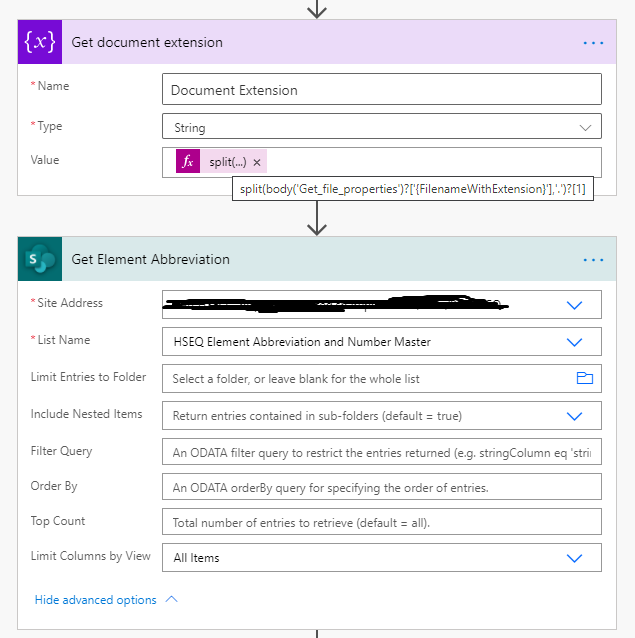Image resolution: width=635 pixels, height=638 pixels.
Task: Click the chevron beside Hide advanced options
Action: coord(172,599)
